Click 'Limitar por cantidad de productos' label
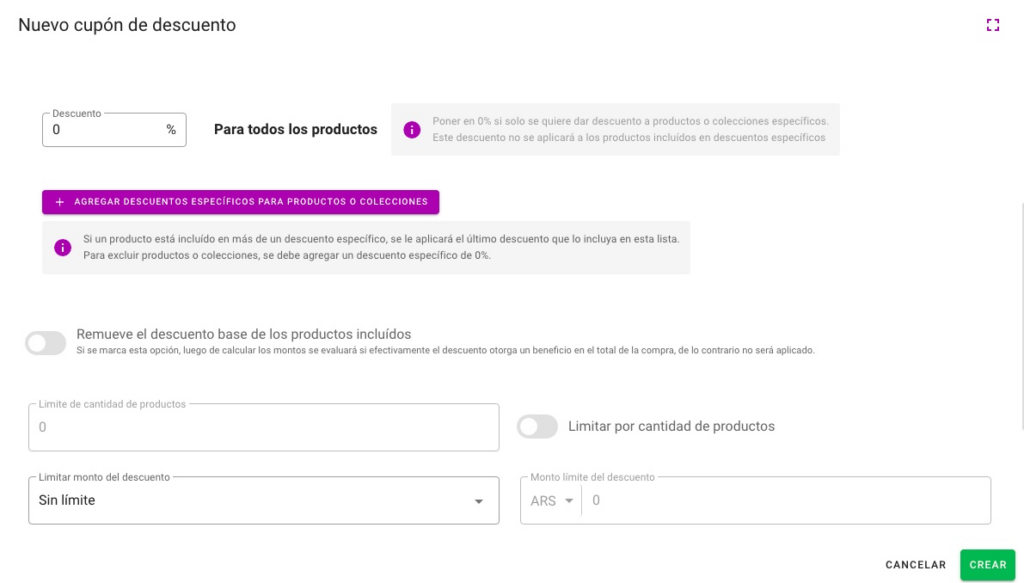1024x583 pixels. pyautogui.click(x=671, y=426)
